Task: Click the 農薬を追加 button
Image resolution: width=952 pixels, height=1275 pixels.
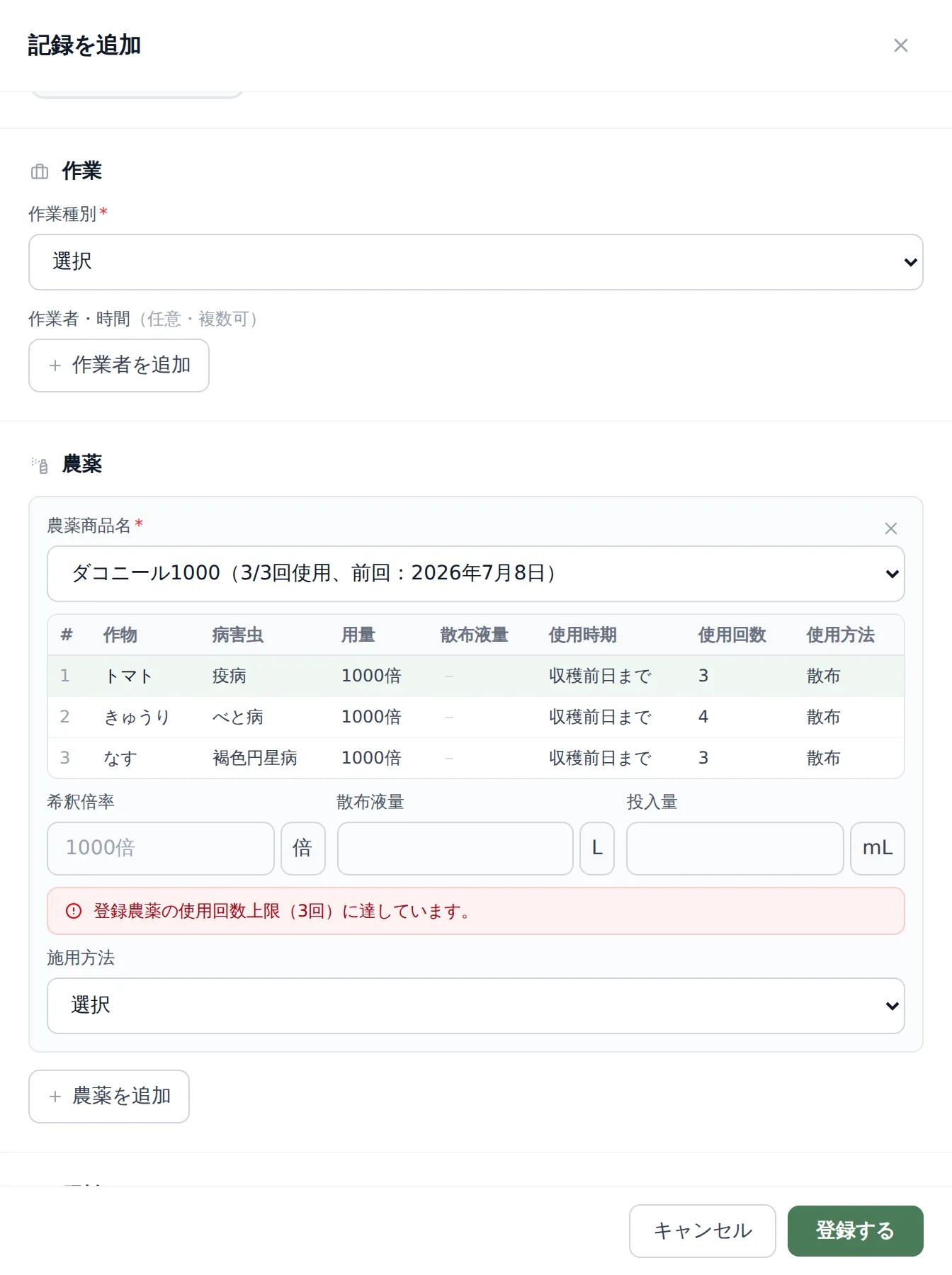Action: coord(109,1096)
